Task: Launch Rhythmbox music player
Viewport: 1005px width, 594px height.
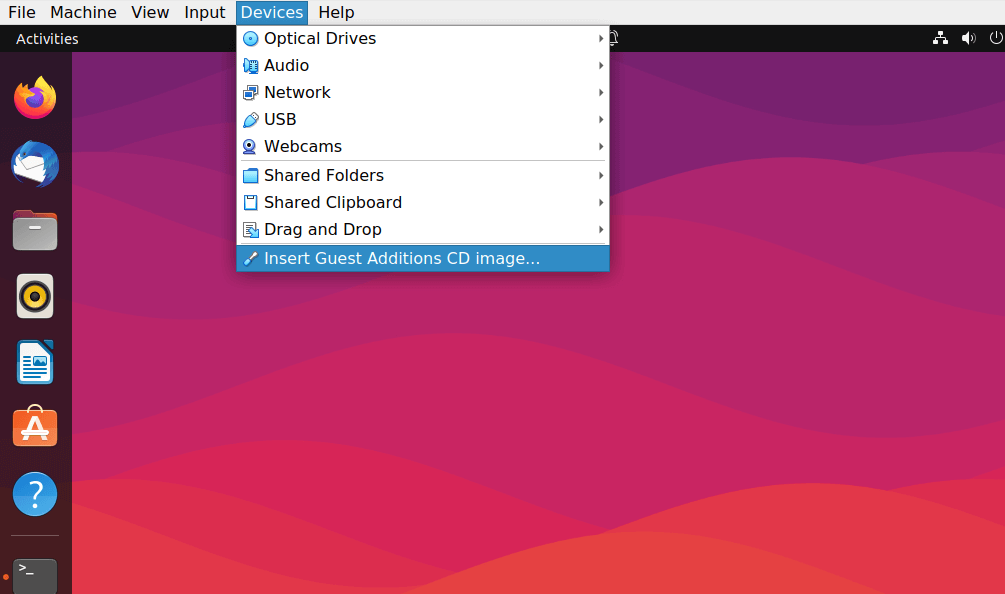Action: (35, 296)
